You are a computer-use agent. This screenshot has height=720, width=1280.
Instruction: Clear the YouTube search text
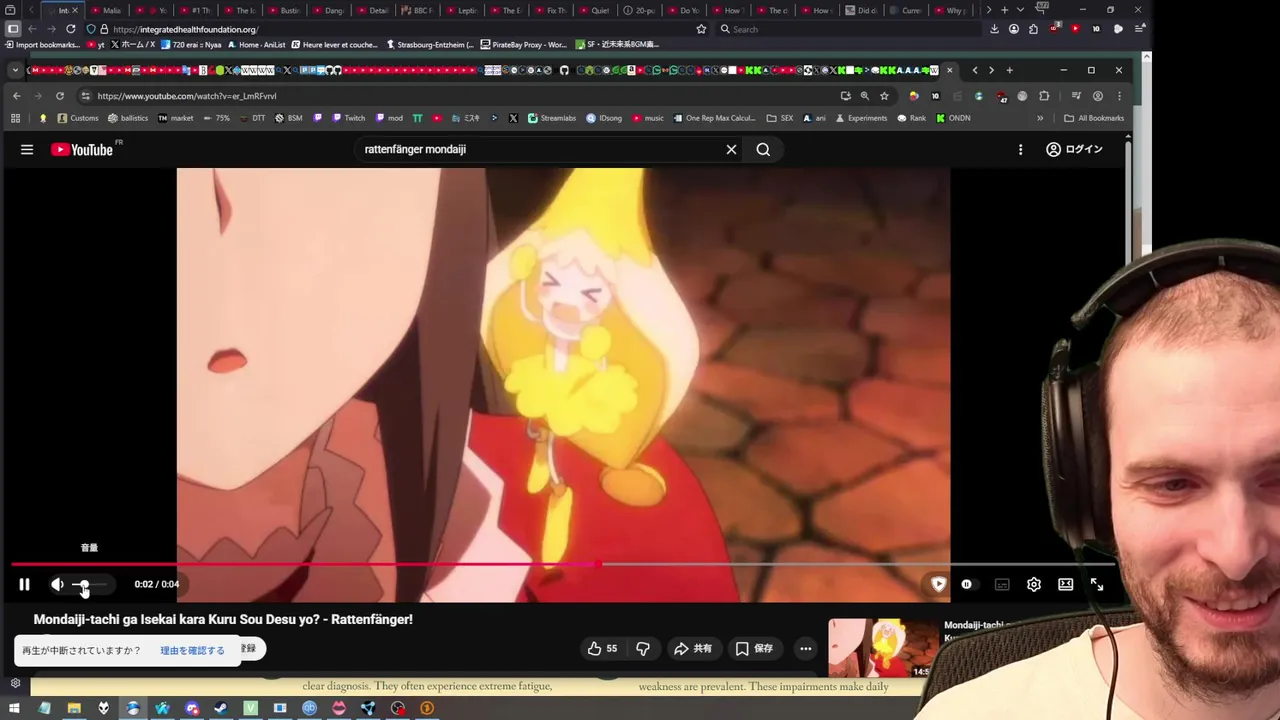(731, 149)
